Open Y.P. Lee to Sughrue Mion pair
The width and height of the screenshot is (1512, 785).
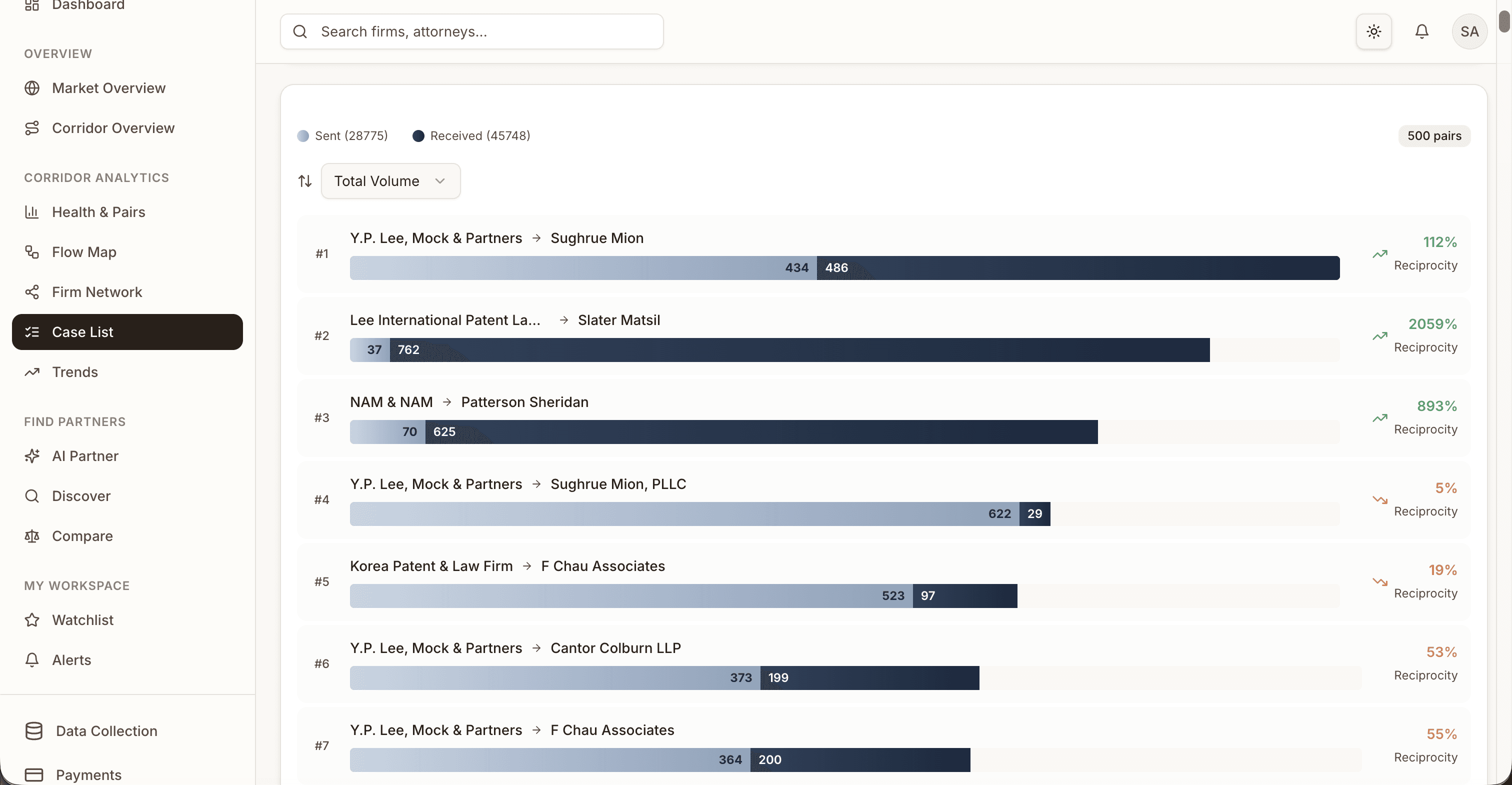pyautogui.click(x=496, y=238)
